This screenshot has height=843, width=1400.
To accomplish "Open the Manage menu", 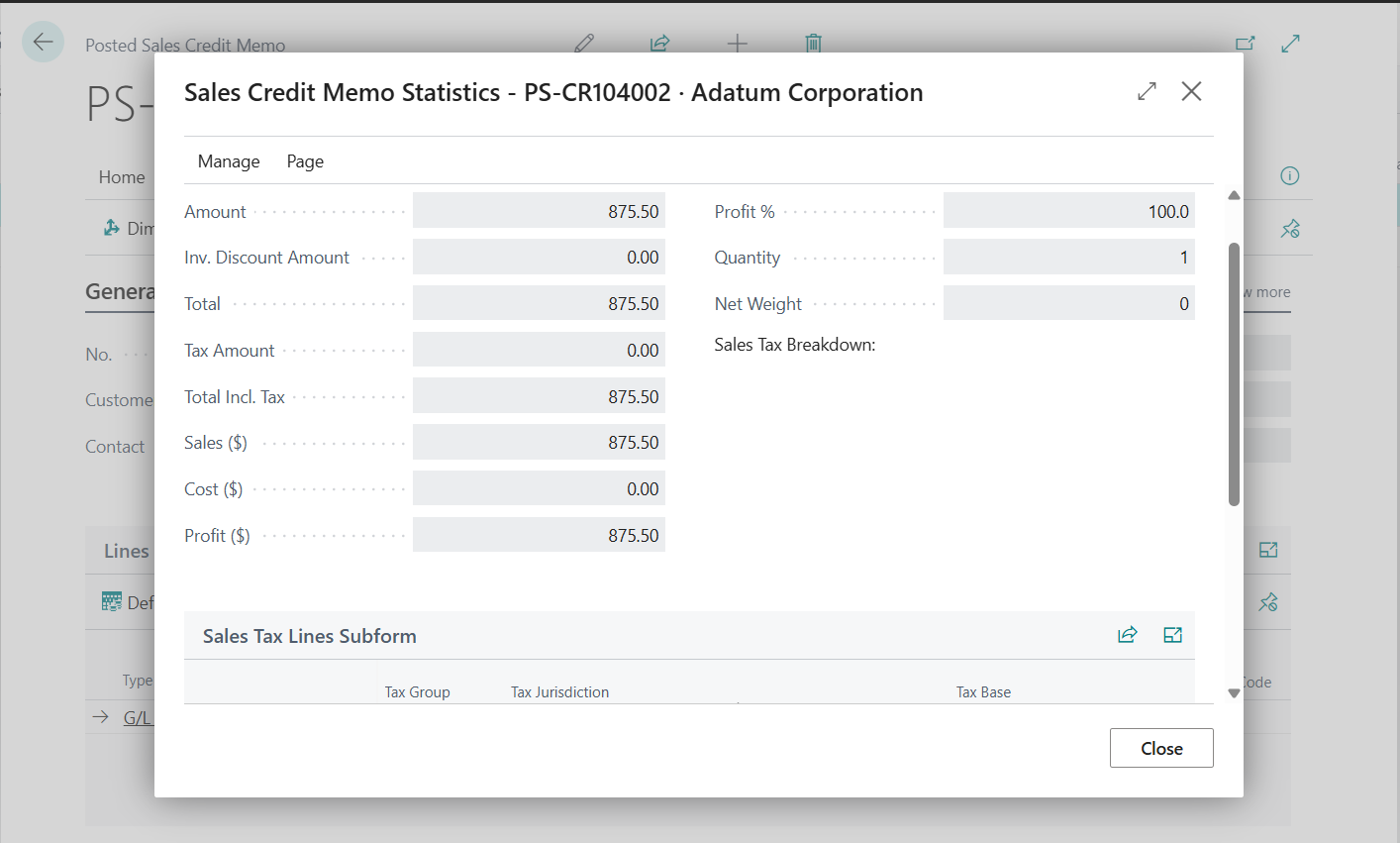I will (x=229, y=160).
